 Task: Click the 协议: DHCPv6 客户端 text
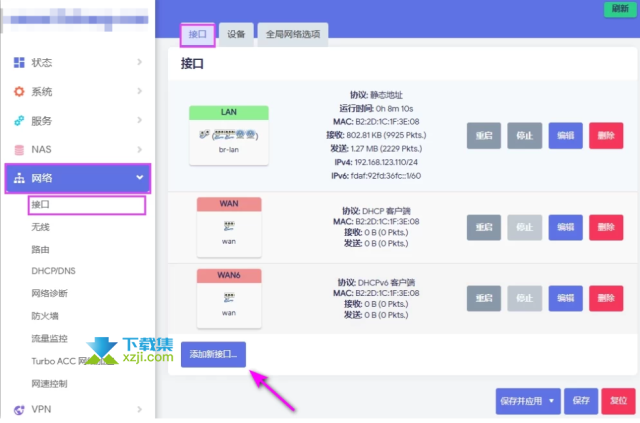(376, 283)
